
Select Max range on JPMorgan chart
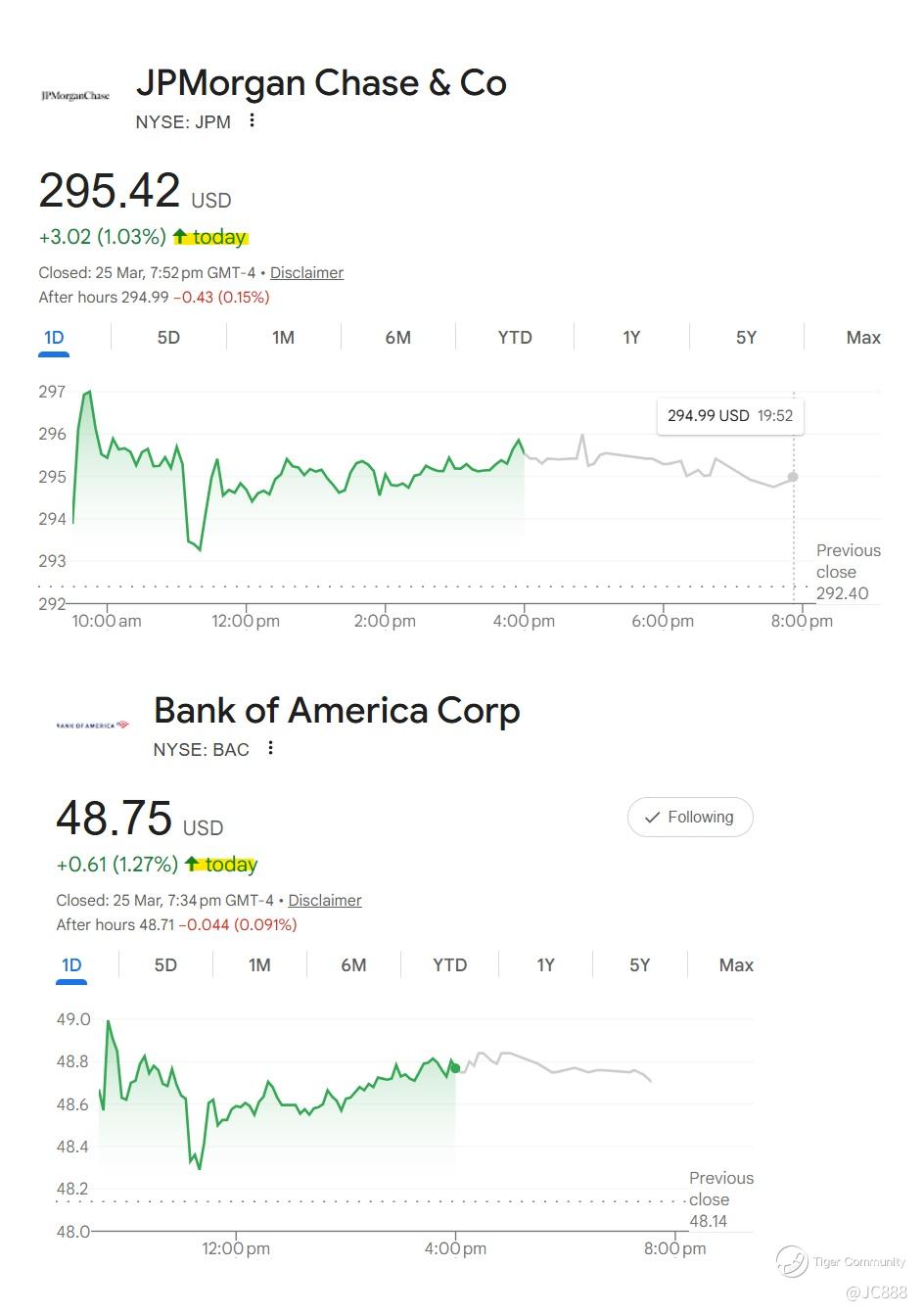[863, 338]
